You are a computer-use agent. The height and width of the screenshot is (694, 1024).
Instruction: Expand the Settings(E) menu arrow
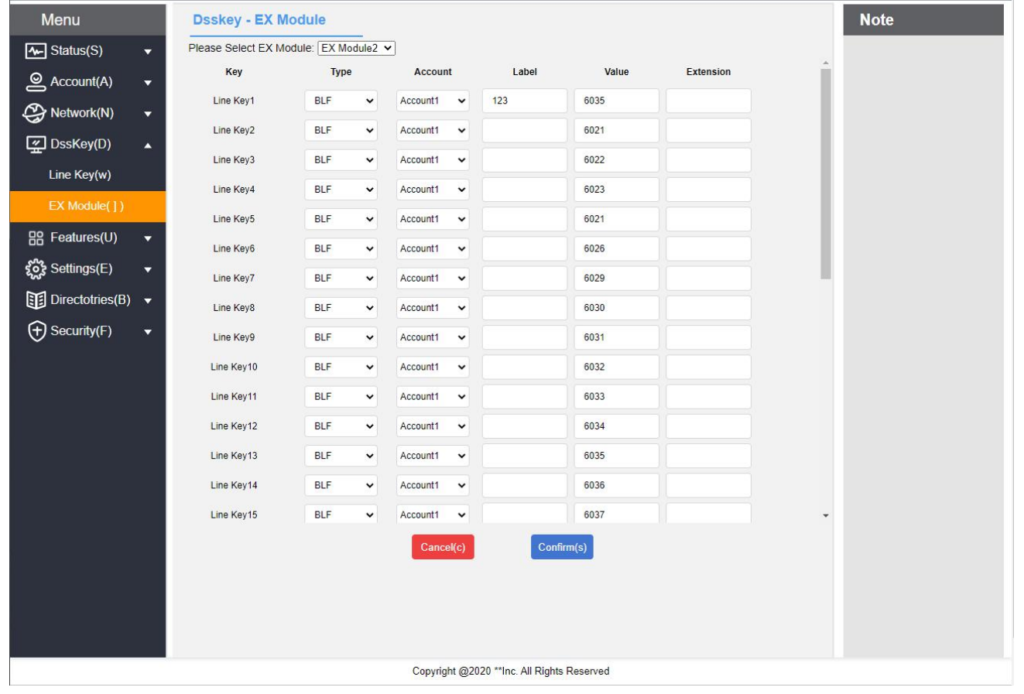[148, 270]
